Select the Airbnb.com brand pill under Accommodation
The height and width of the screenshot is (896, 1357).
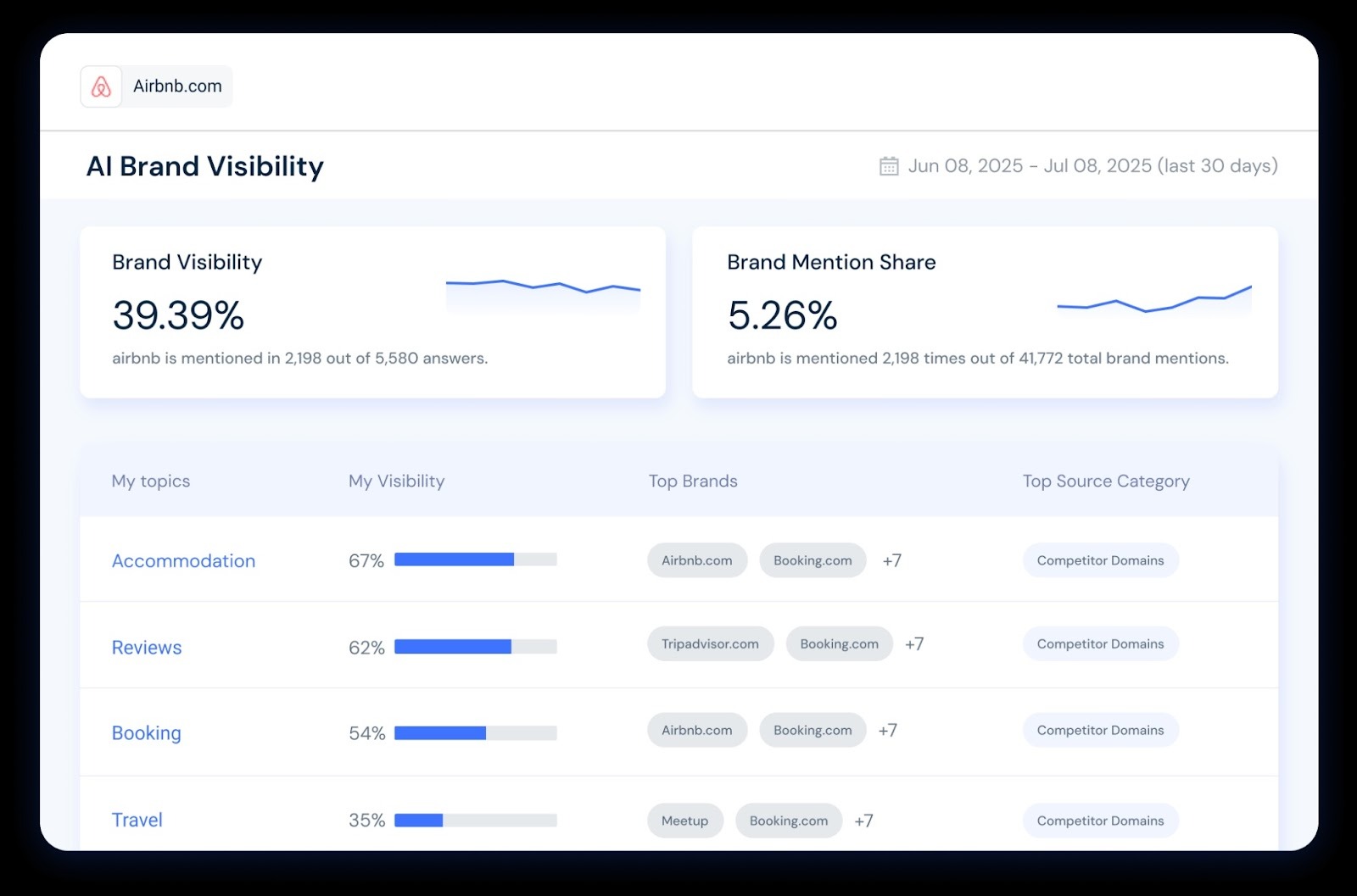point(696,559)
